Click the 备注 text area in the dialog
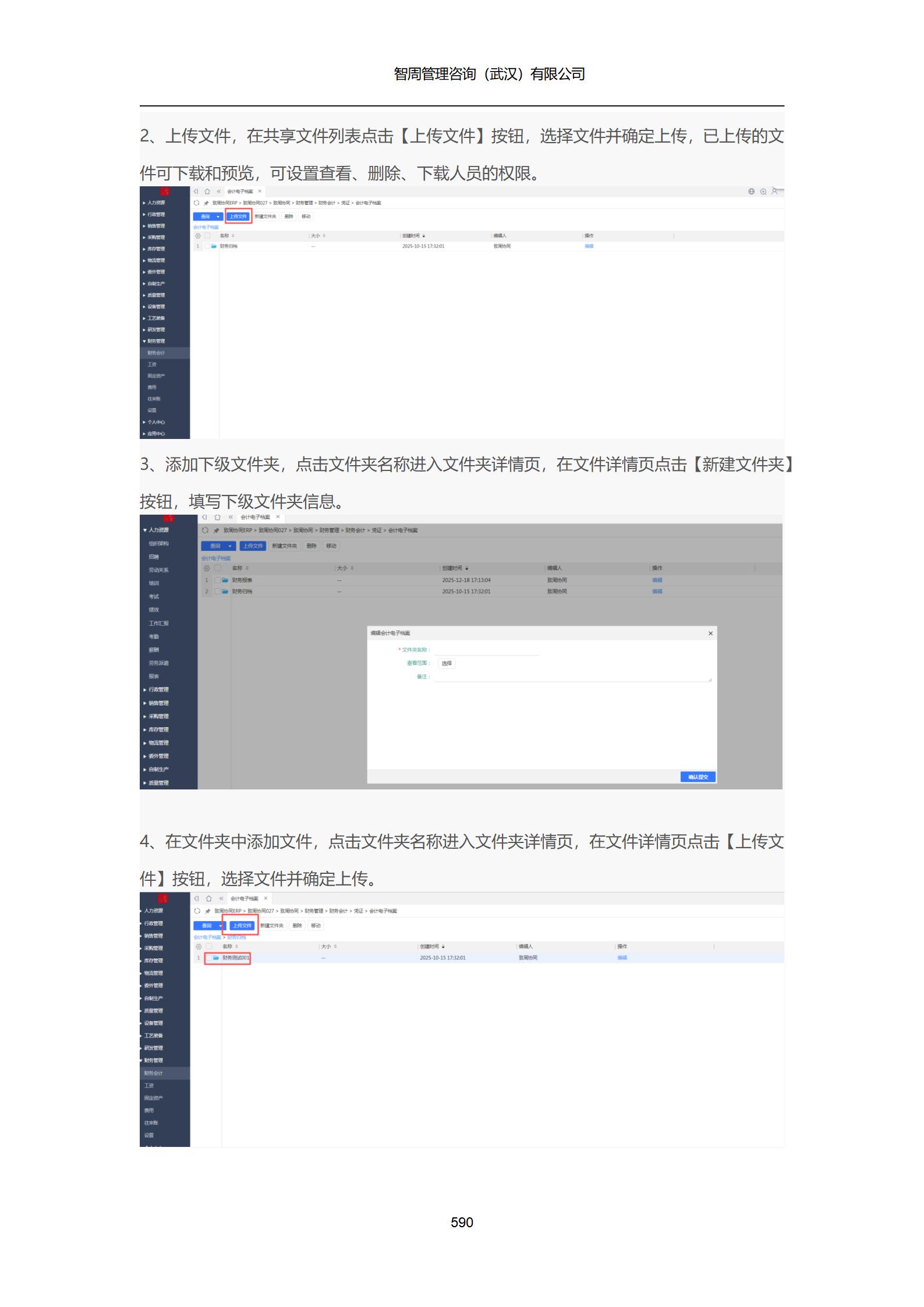 pos(573,677)
